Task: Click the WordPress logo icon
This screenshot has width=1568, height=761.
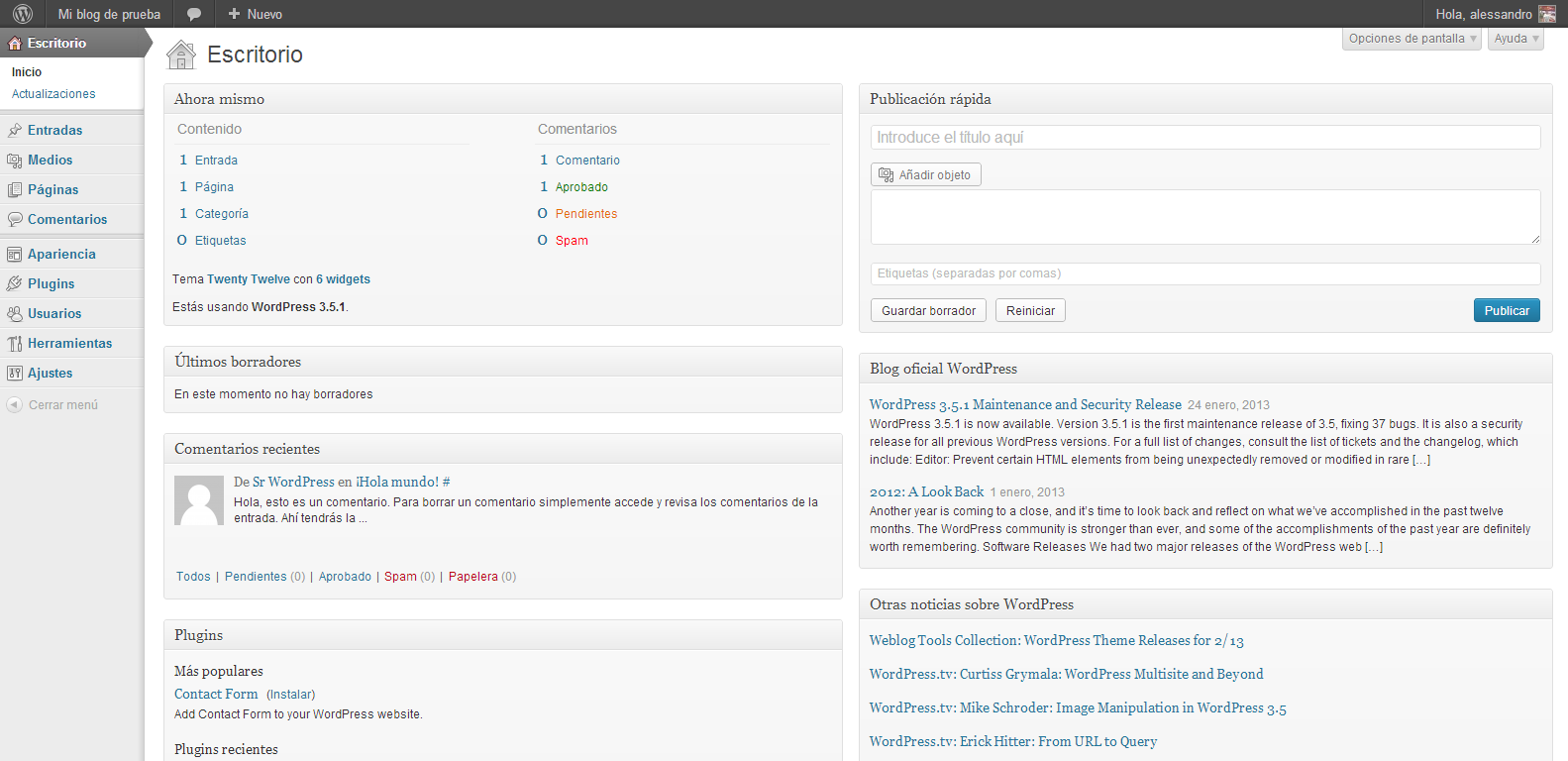Action: (23, 14)
